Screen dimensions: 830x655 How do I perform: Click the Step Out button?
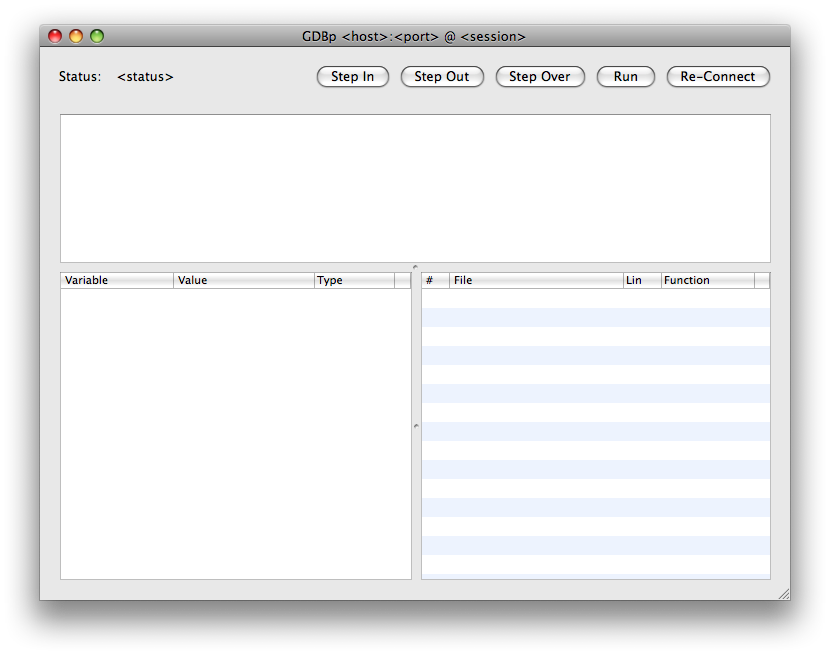[442, 77]
